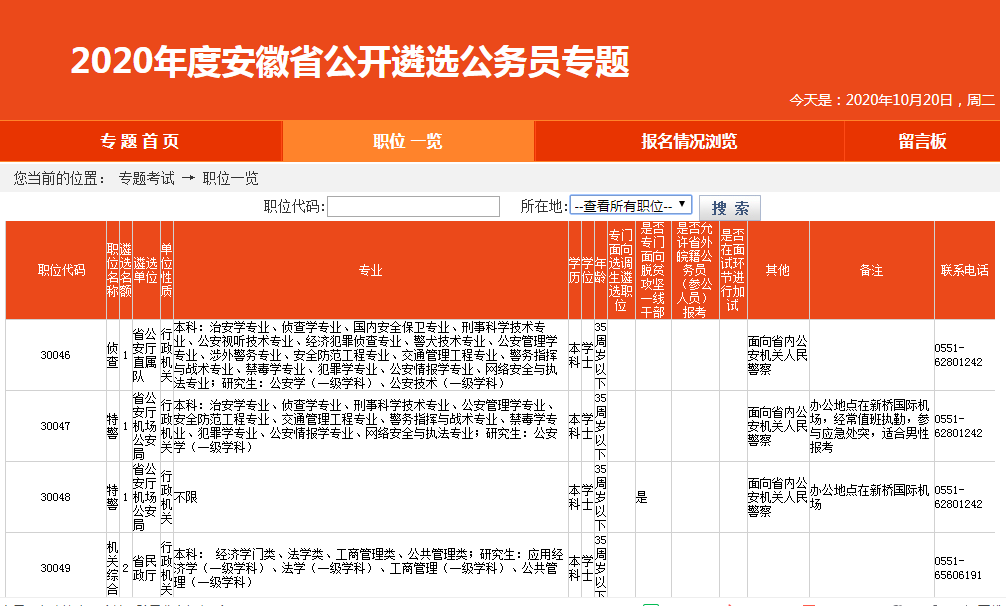Click the 备注 column header
This screenshot has height=606, width=1006.
coord(870,270)
